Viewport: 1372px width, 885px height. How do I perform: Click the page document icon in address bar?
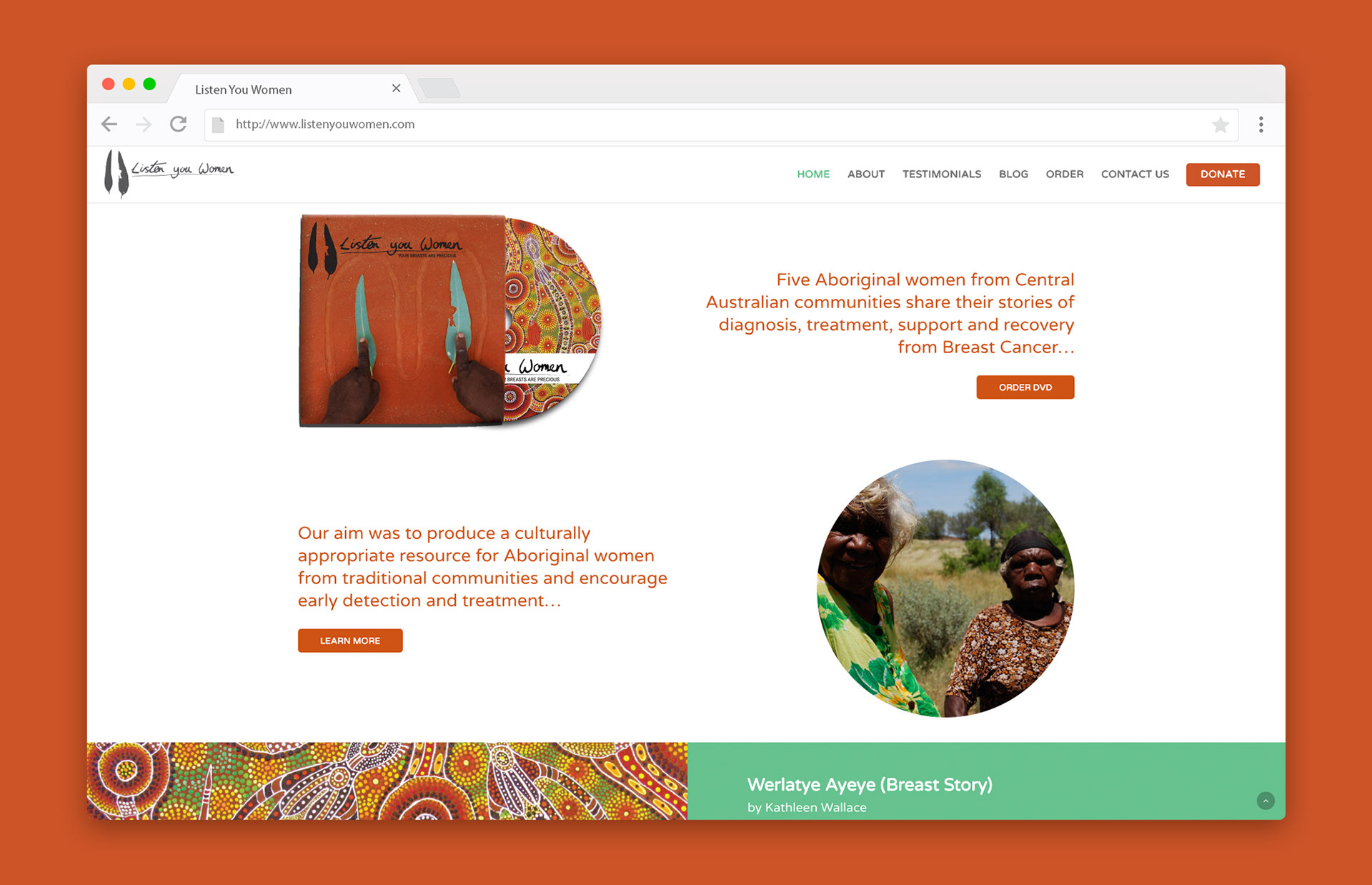coord(219,124)
